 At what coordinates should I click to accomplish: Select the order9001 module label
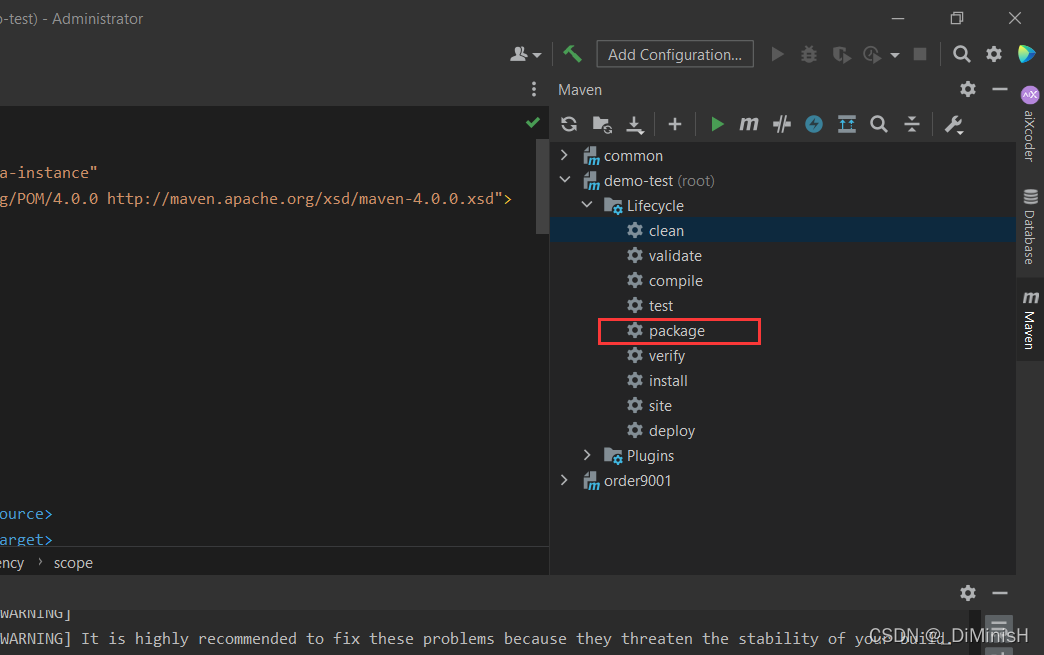pyautogui.click(x=637, y=481)
